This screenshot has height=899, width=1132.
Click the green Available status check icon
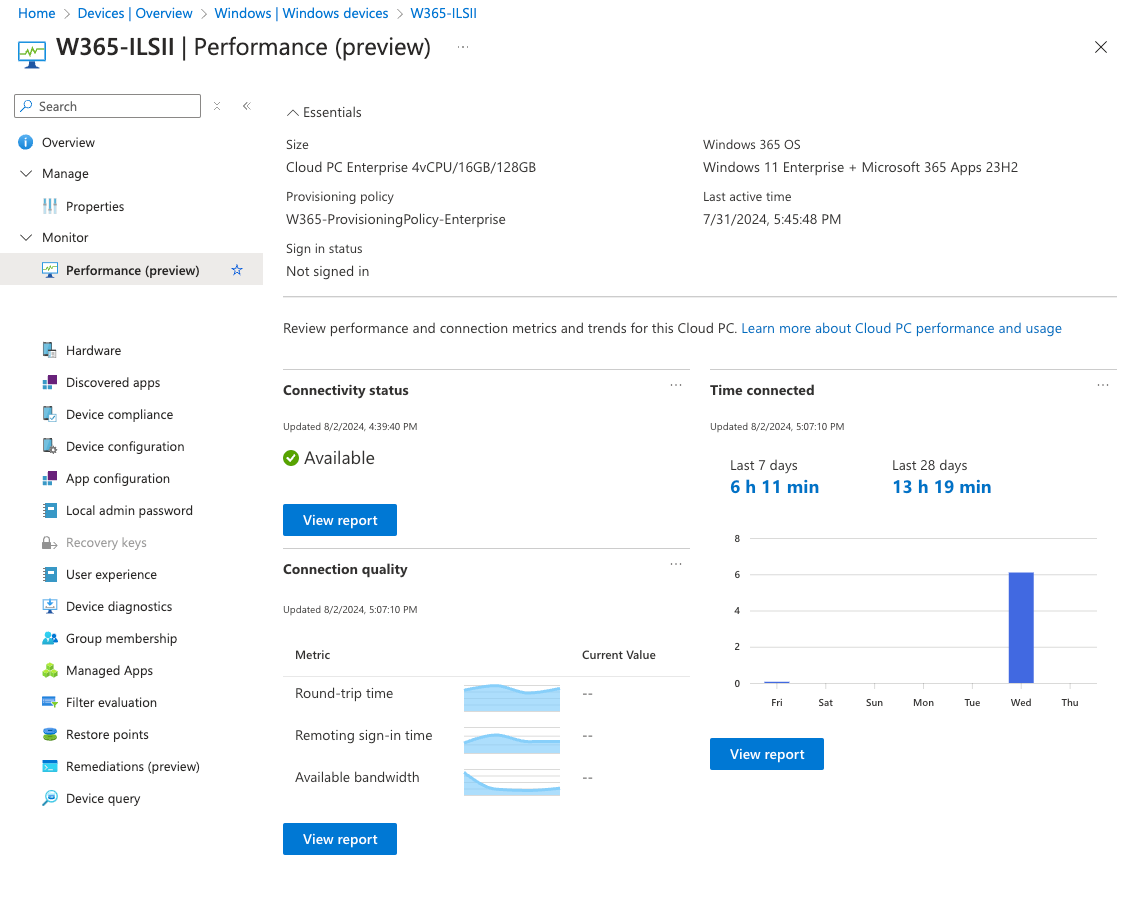[291, 459]
